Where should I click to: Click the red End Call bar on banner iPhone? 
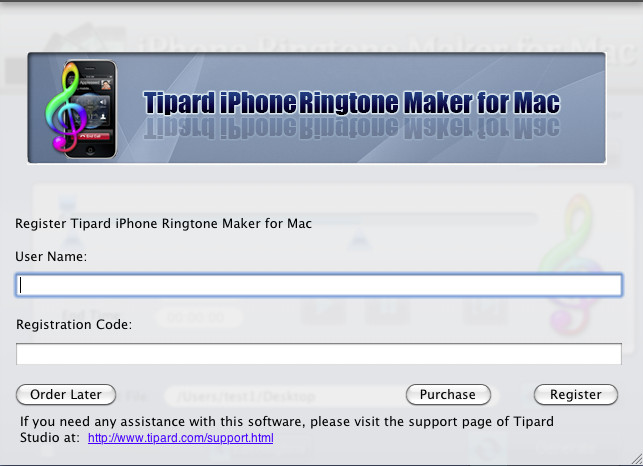click(x=93, y=136)
